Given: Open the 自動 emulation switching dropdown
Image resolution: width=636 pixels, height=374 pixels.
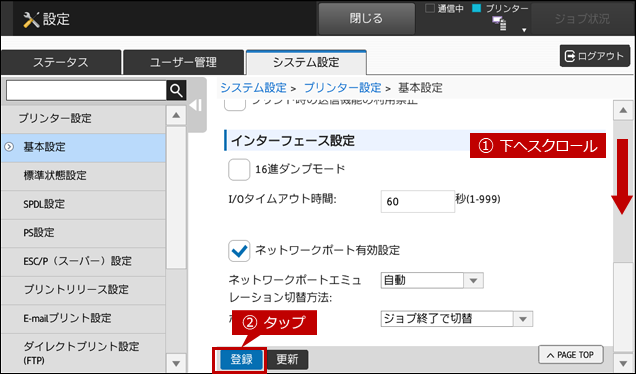Looking at the screenshot, I should [x=432, y=280].
